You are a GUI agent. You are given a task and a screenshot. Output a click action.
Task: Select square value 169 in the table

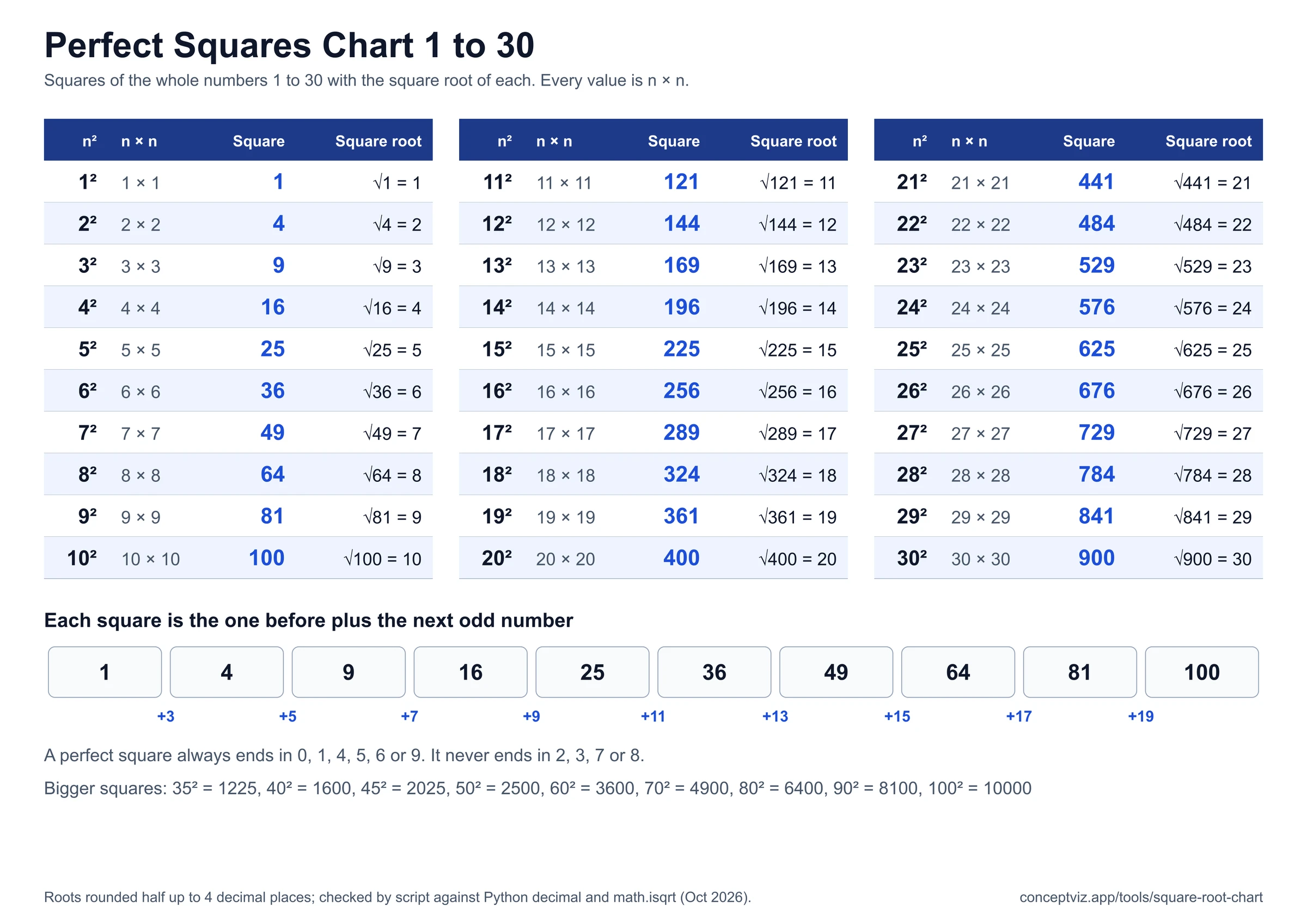(681, 265)
